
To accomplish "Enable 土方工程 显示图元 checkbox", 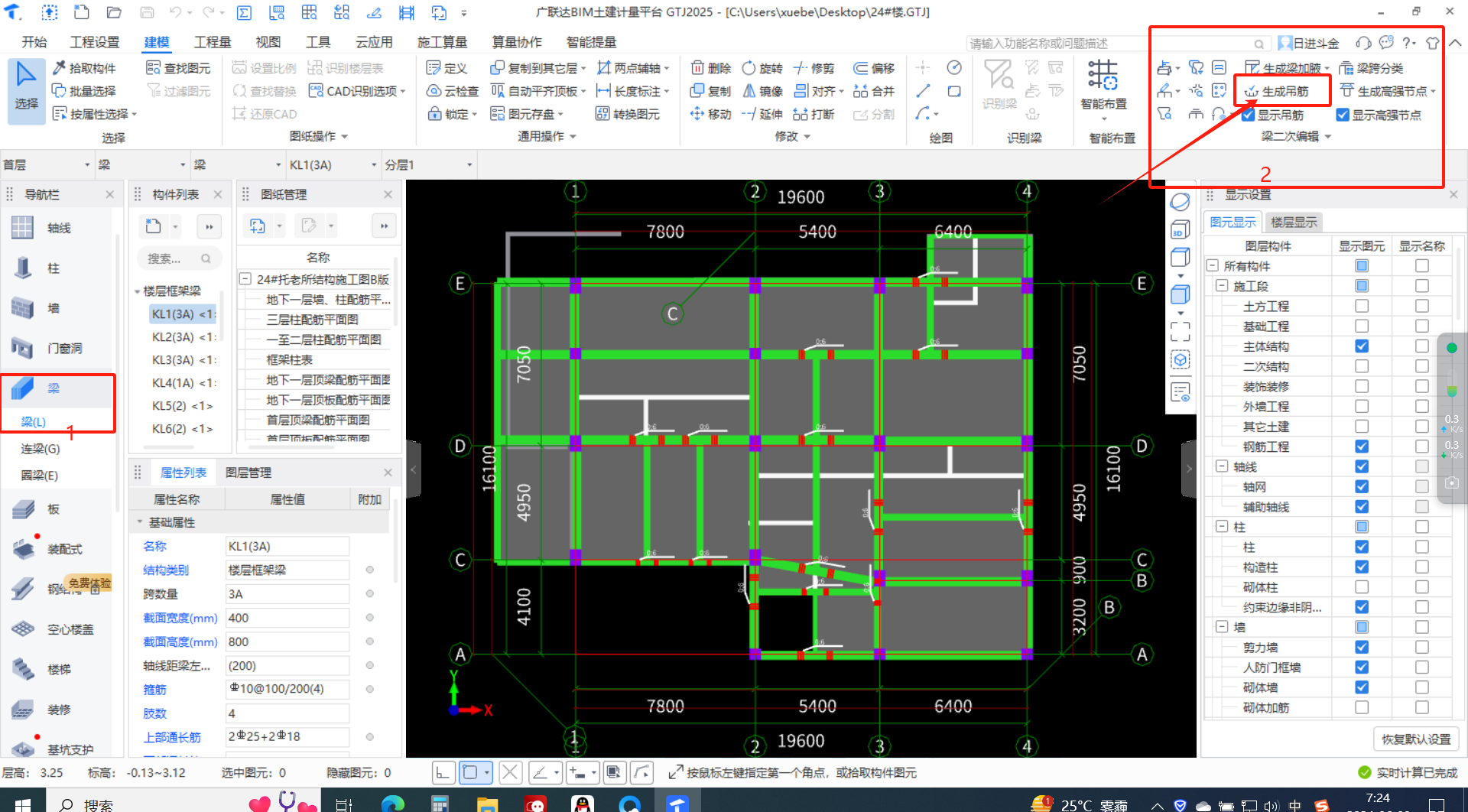I will 1362,306.
